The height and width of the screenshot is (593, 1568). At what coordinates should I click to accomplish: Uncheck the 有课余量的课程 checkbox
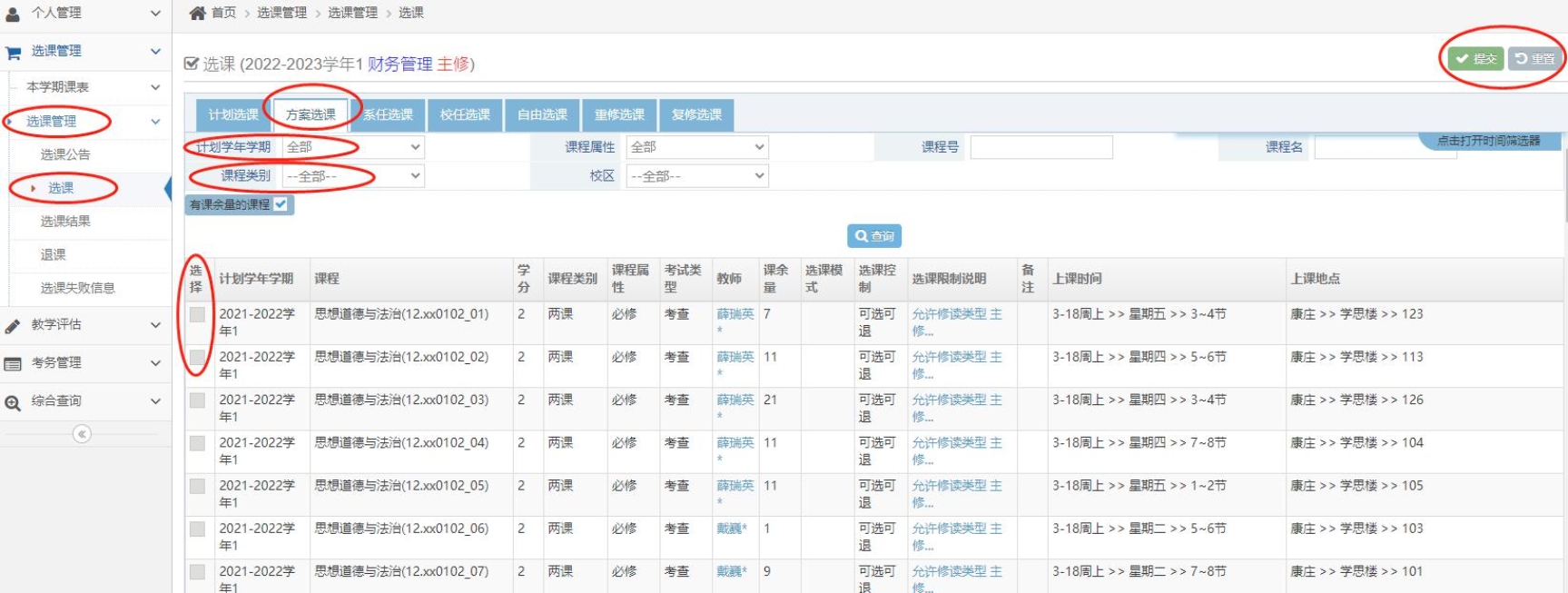281,204
